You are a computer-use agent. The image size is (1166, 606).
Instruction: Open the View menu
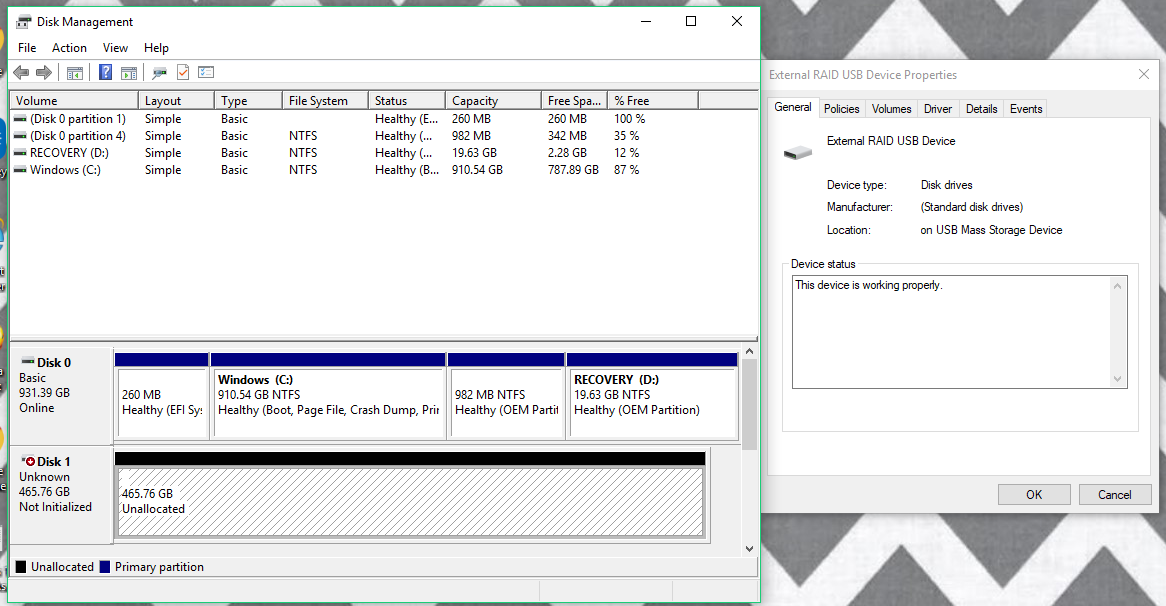click(115, 47)
